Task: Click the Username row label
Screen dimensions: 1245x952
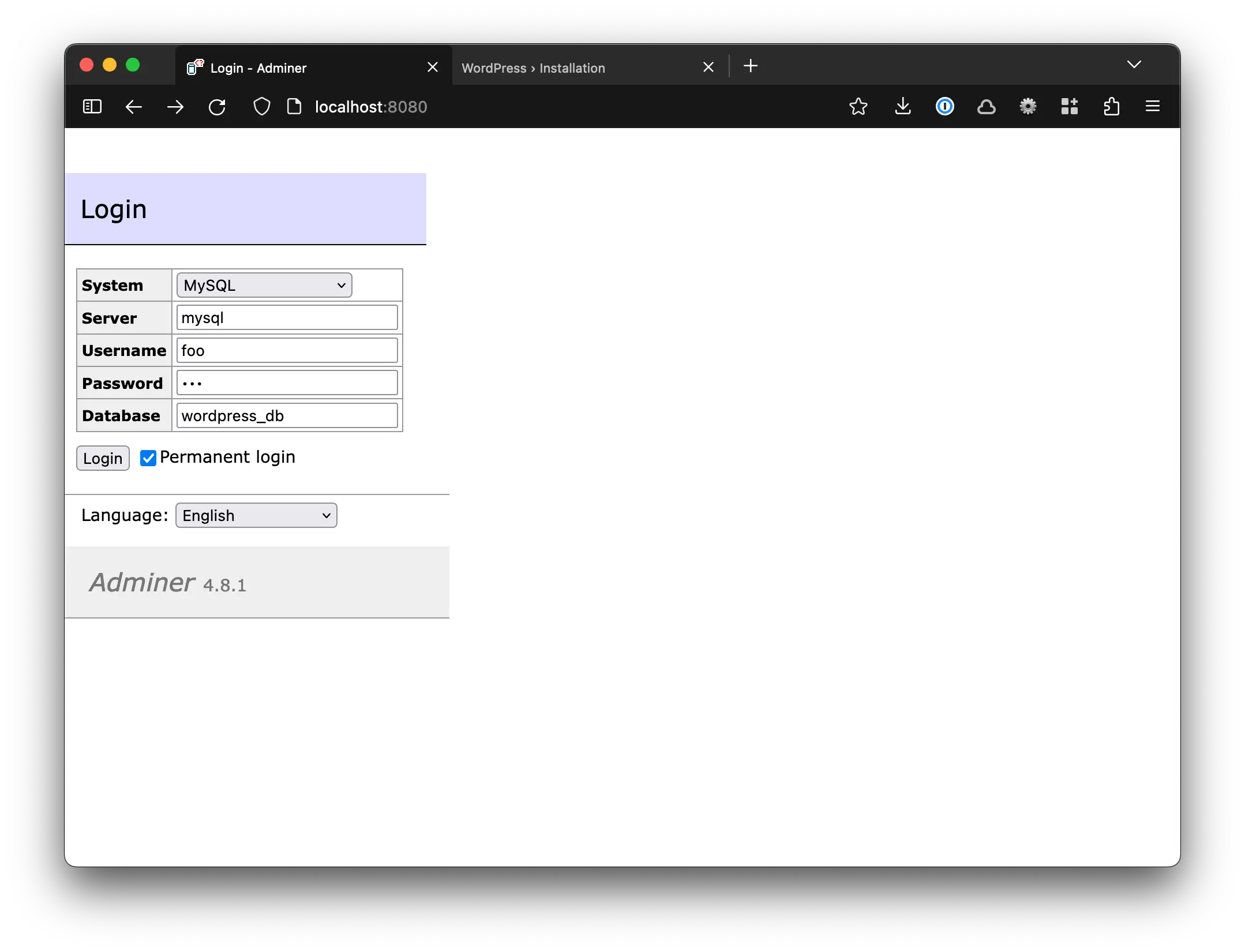Action: [124, 350]
